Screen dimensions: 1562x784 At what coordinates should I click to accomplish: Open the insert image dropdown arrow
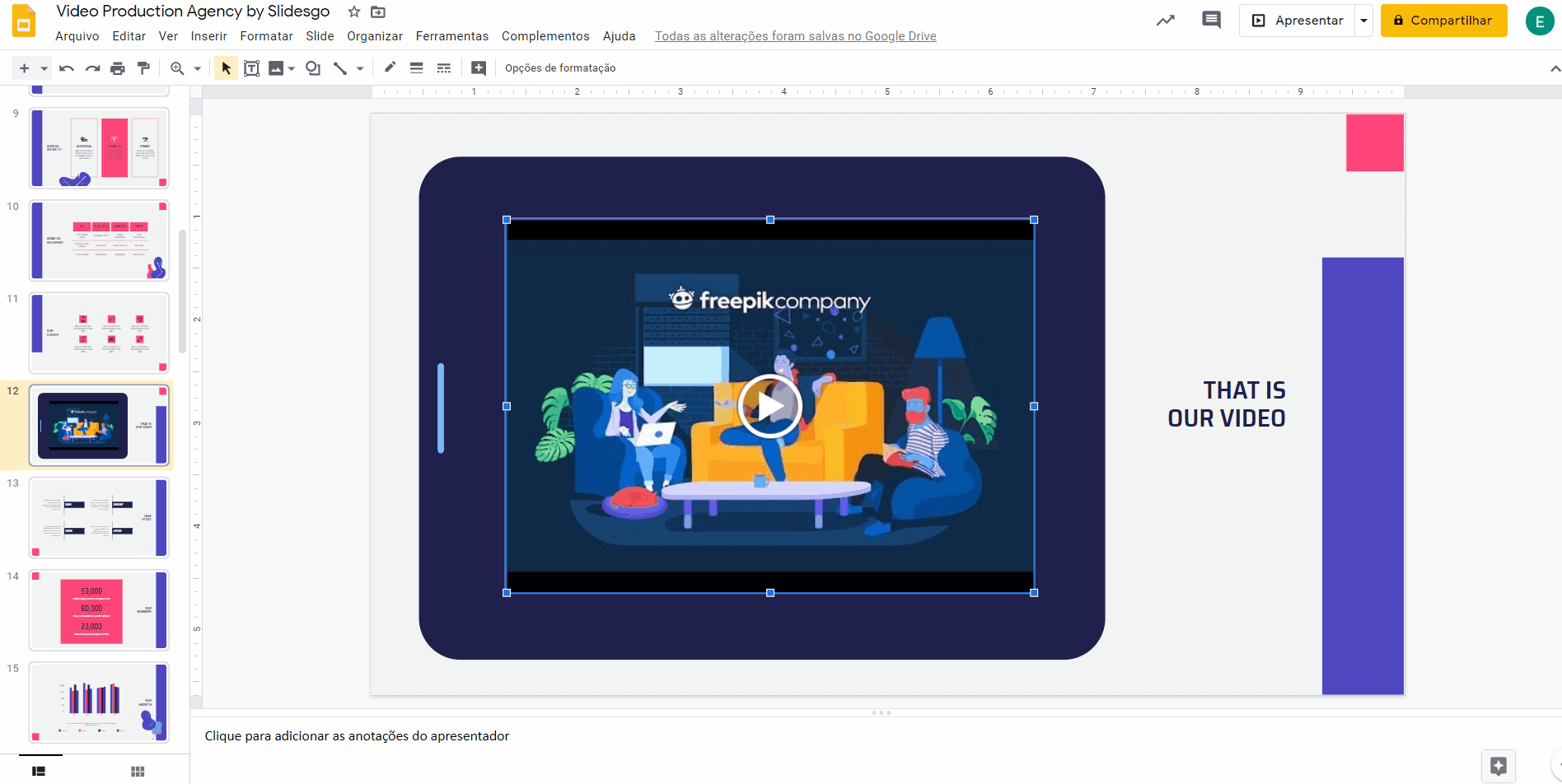[292, 68]
